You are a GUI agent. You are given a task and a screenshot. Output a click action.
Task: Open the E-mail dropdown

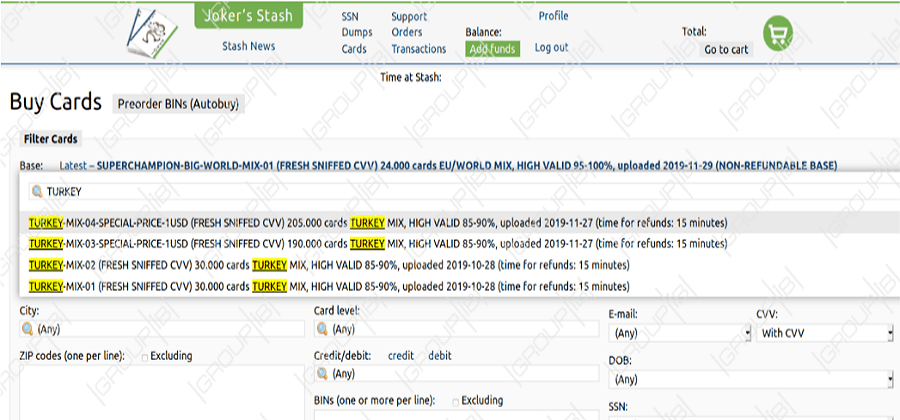click(680, 333)
